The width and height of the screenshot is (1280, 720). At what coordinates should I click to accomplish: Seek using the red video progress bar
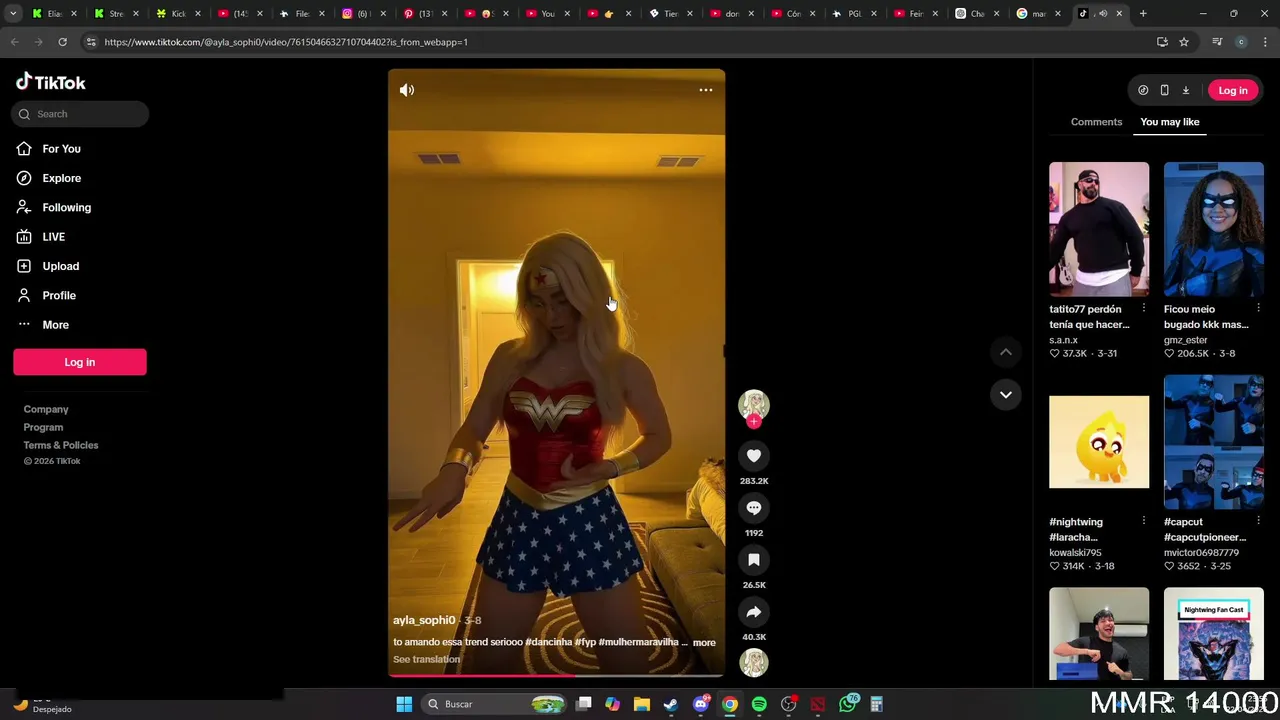pyautogui.click(x=556, y=676)
